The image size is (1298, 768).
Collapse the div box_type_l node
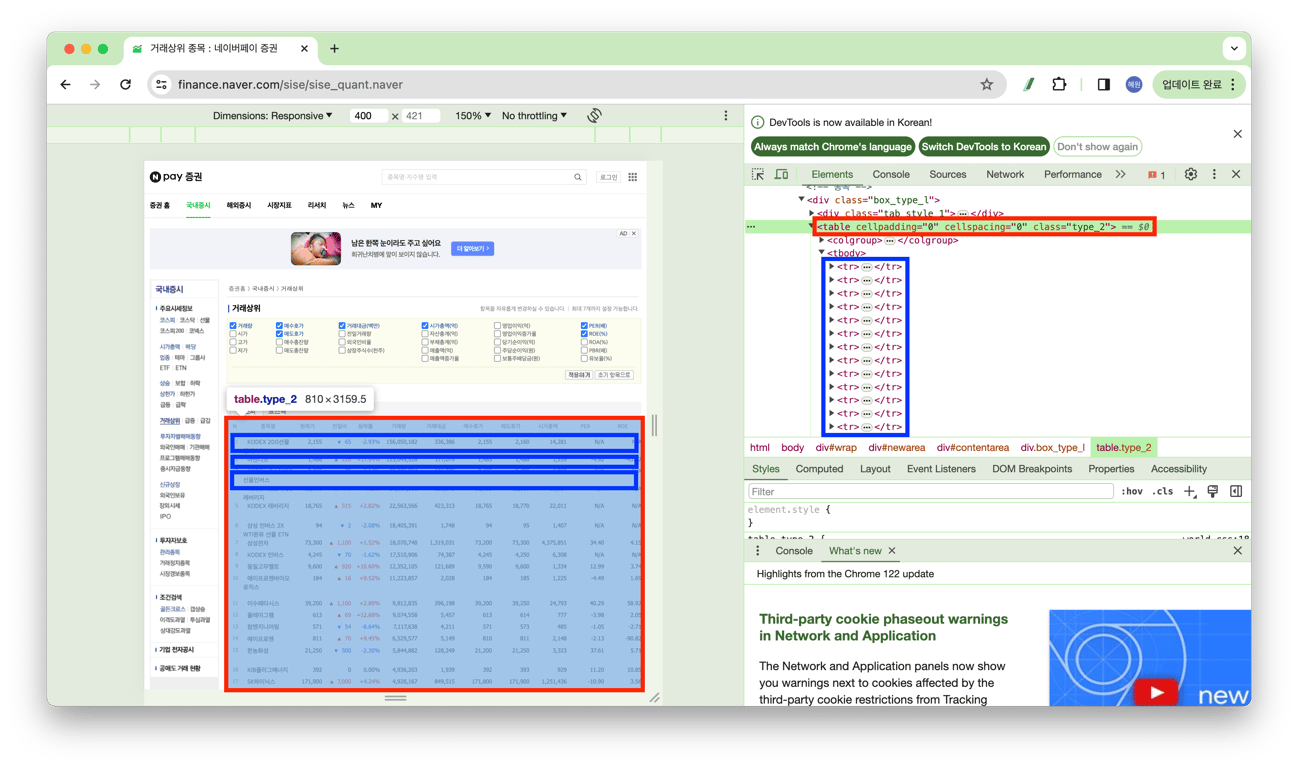coord(801,200)
